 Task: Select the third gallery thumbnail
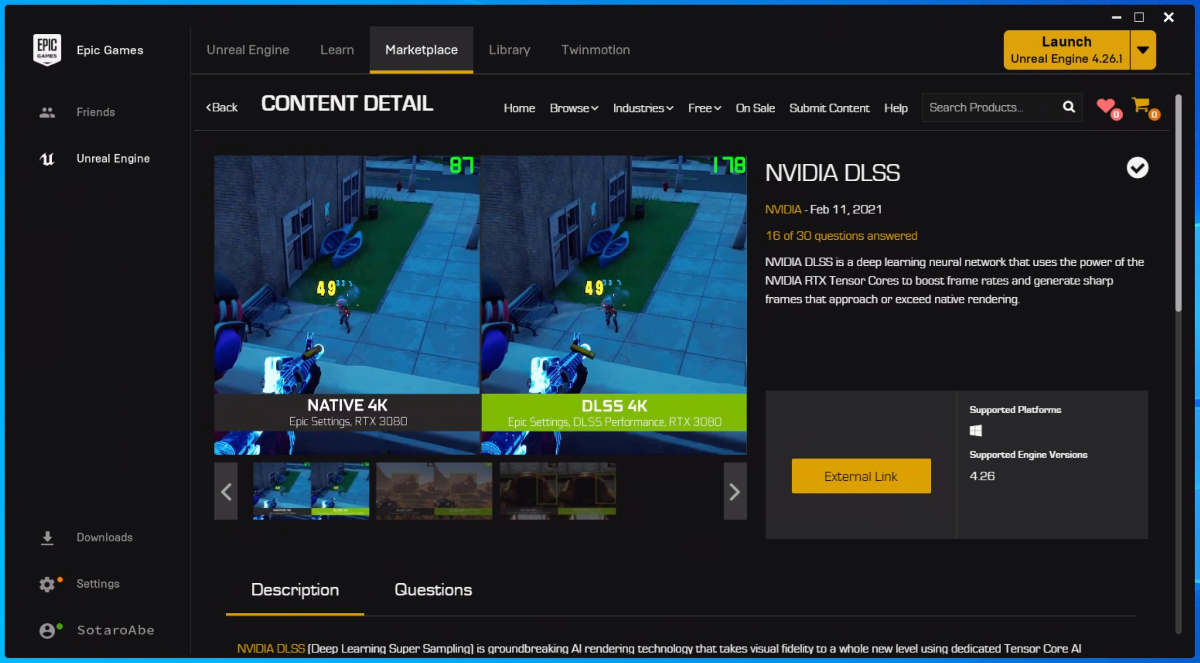point(558,490)
